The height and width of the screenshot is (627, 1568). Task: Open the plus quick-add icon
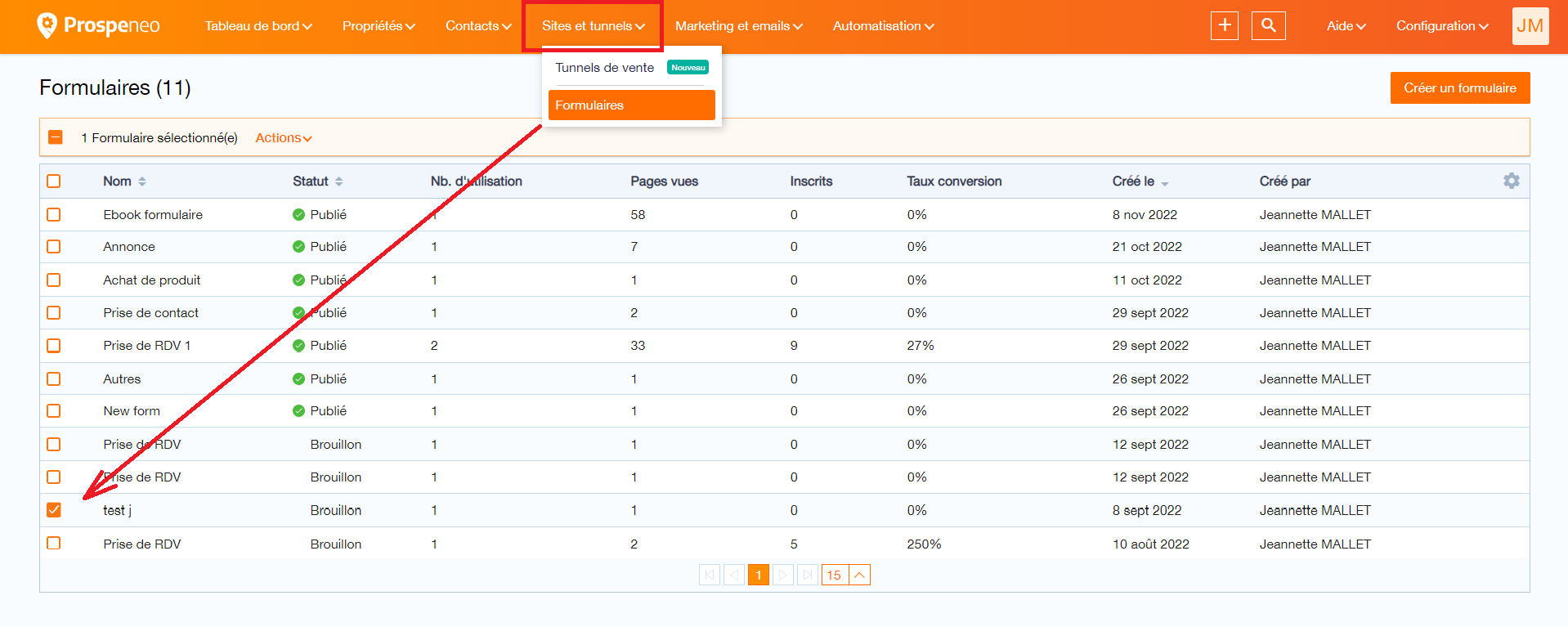point(1225,25)
